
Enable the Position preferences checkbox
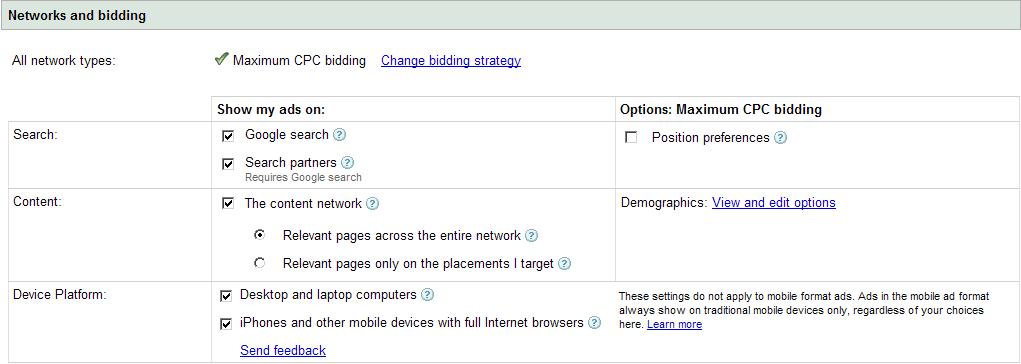coord(630,138)
